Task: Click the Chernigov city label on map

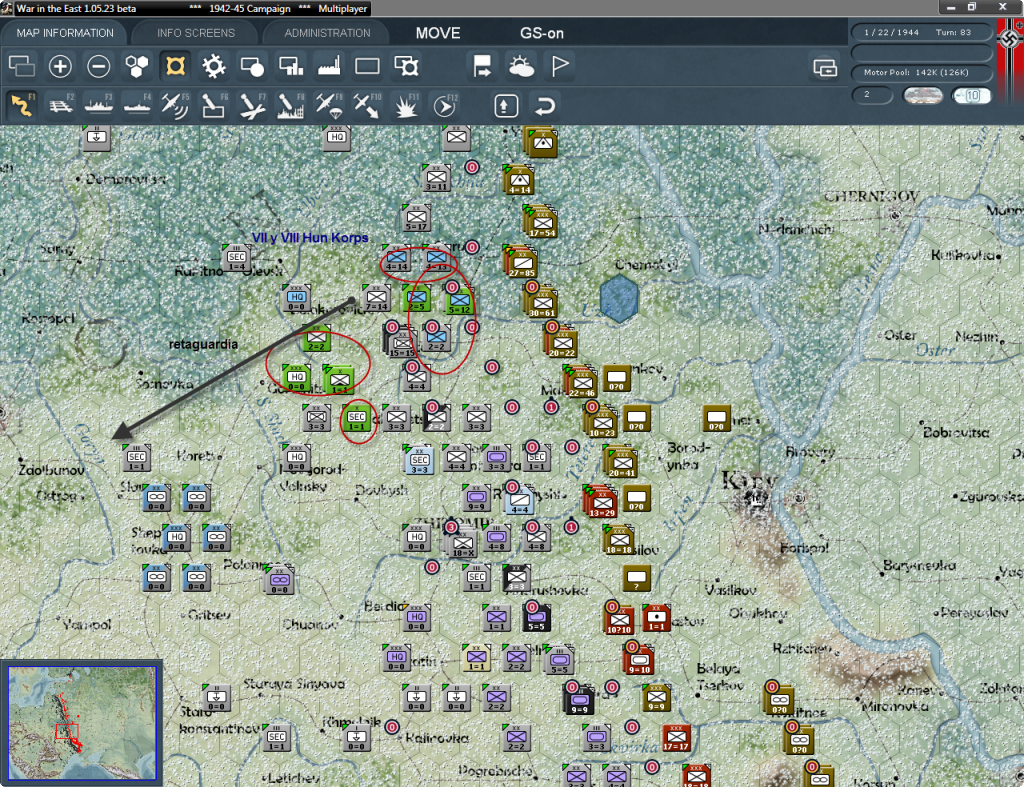Action: 871,196
